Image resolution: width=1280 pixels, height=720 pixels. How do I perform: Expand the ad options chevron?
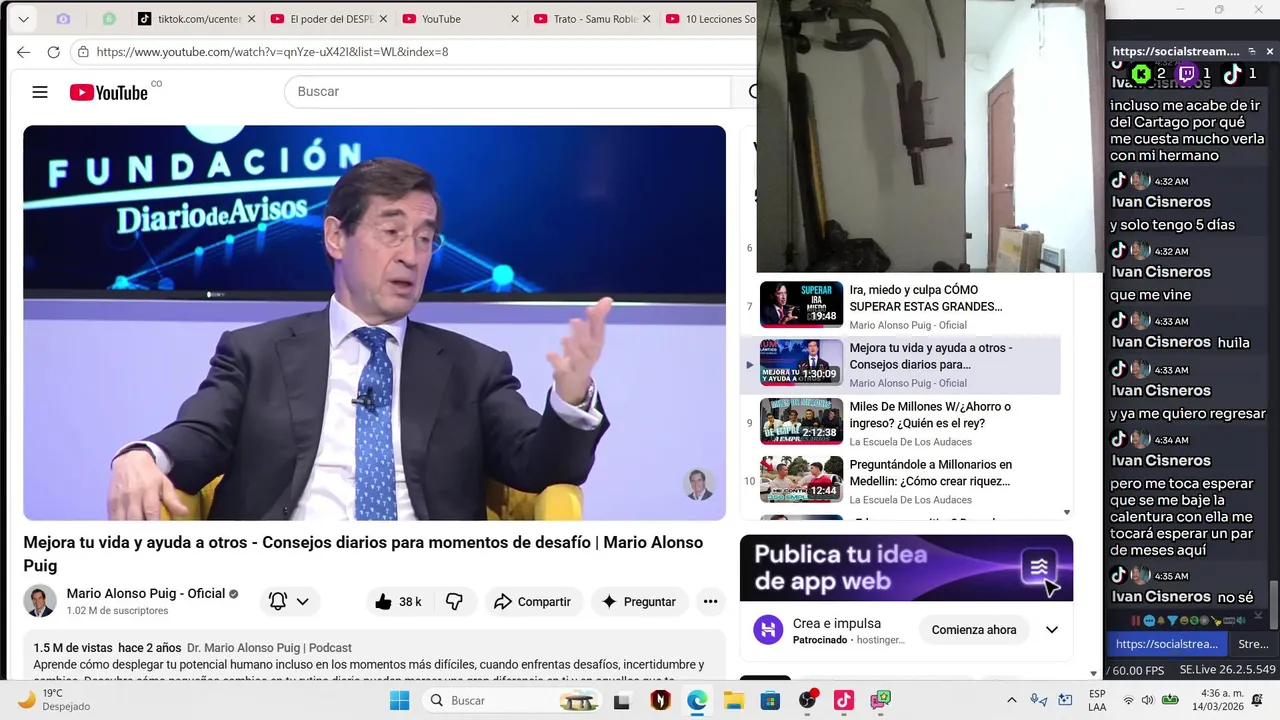coord(1052,630)
